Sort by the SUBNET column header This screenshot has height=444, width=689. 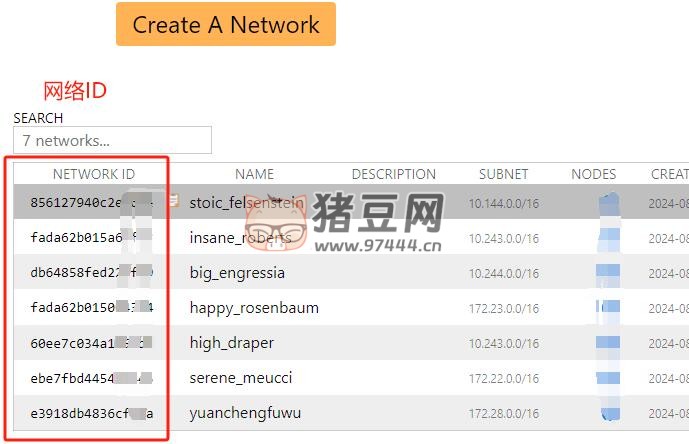(504, 174)
